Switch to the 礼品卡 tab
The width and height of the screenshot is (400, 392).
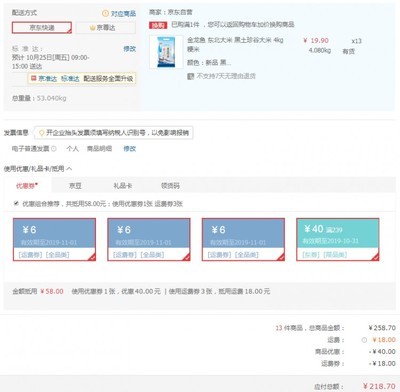tap(122, 186)
